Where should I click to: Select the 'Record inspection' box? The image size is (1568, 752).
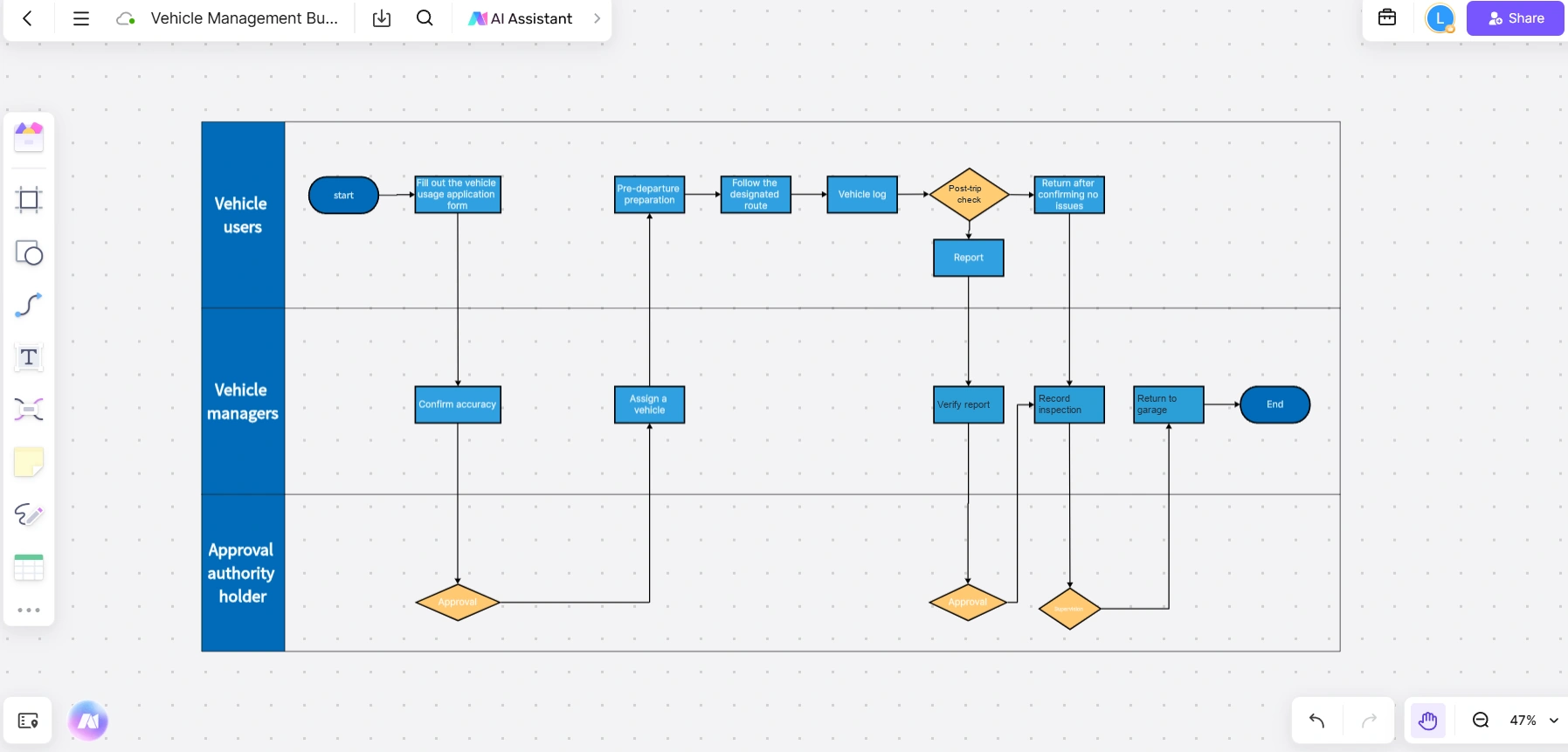pos(1069,404)
